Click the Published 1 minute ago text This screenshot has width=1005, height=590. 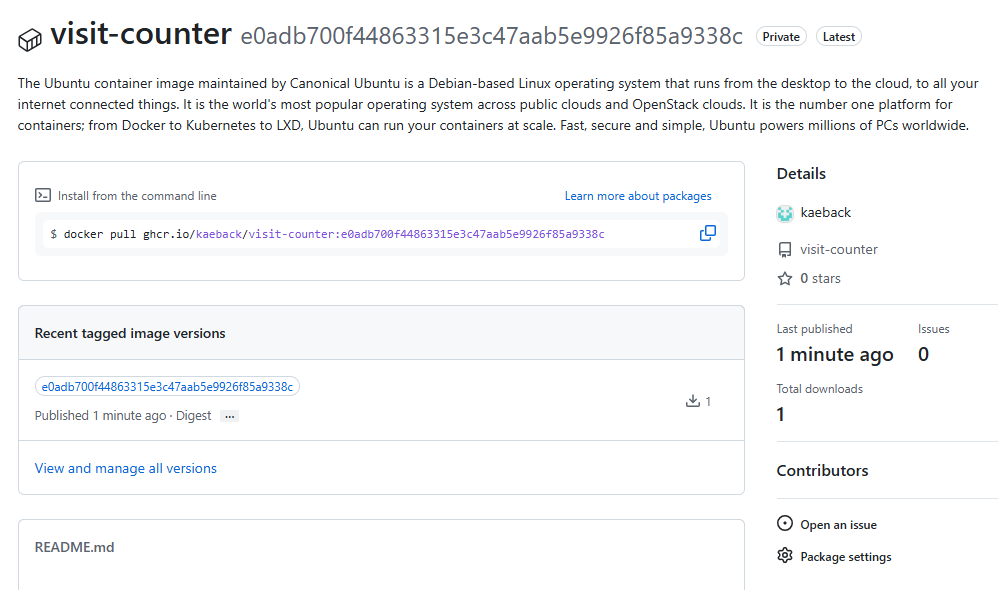(101, 416)
